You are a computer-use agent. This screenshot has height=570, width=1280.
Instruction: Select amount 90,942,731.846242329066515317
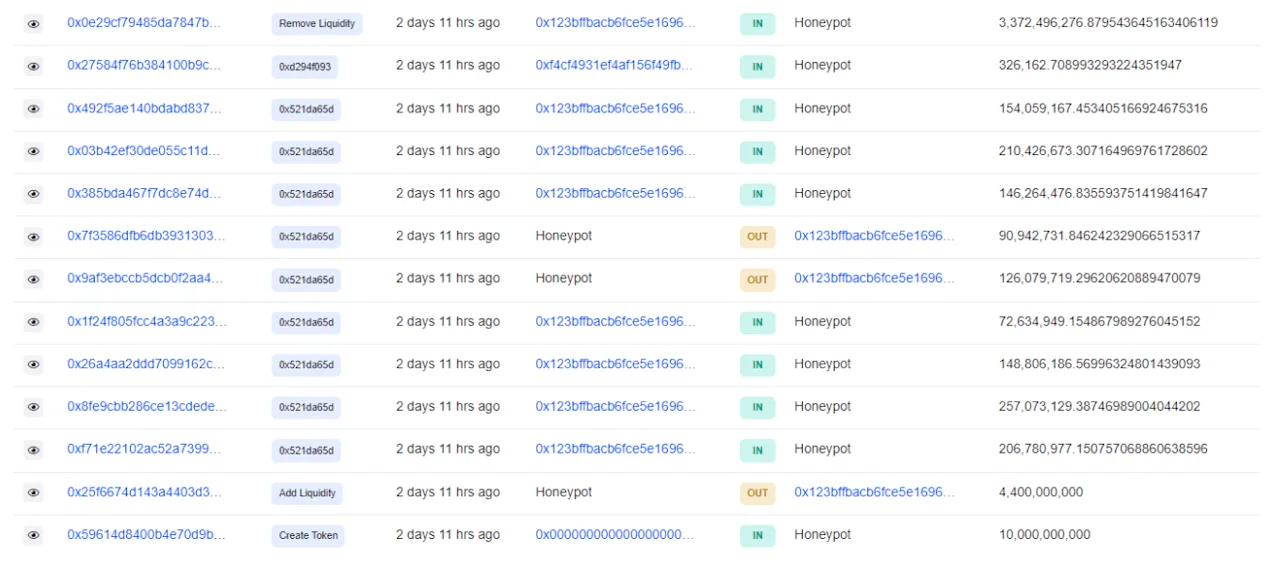pos(1099,236)
